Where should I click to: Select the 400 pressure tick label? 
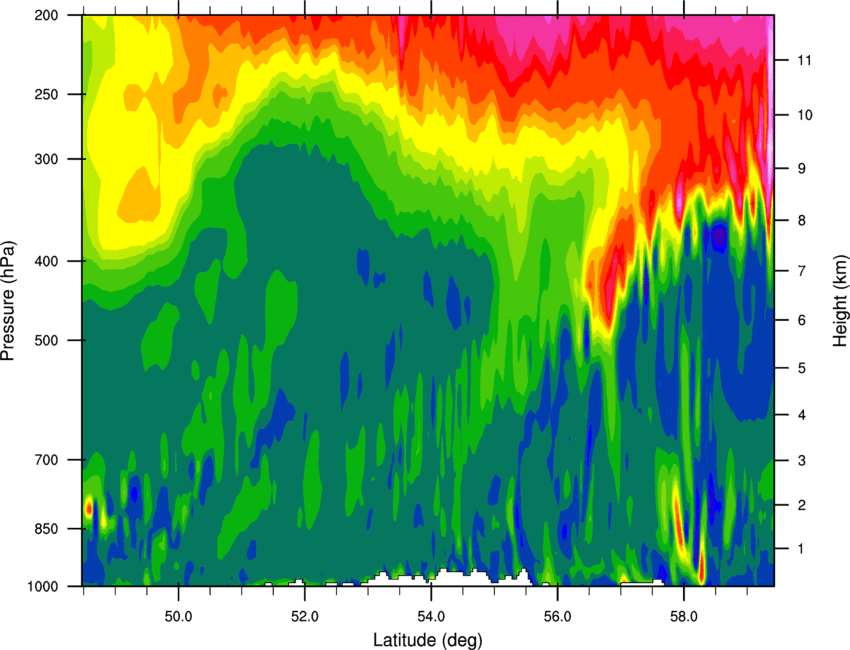47,261
